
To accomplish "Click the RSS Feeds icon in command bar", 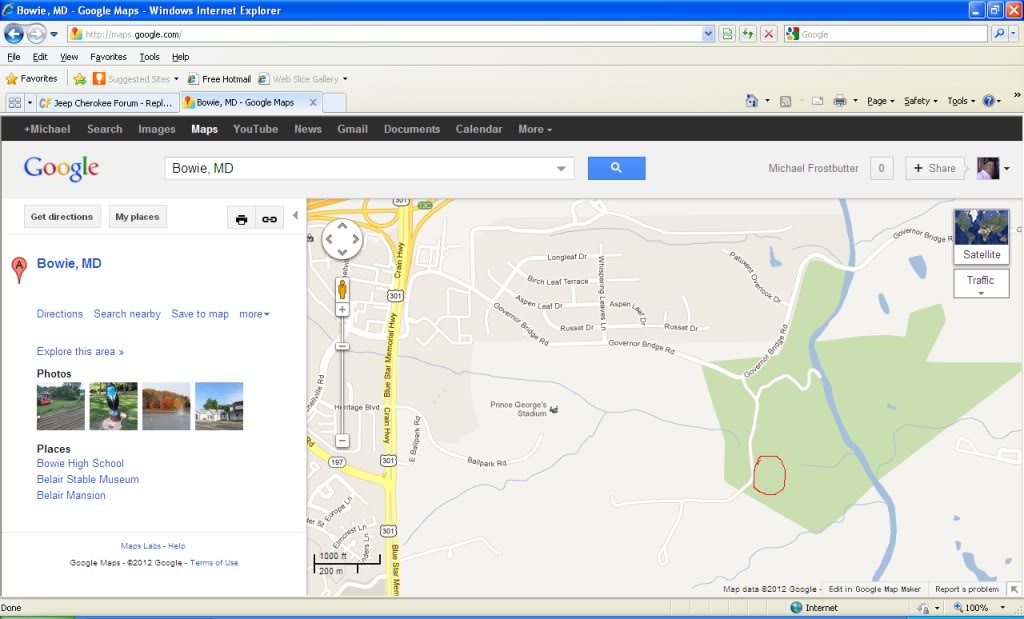I will tap(786, 101).
